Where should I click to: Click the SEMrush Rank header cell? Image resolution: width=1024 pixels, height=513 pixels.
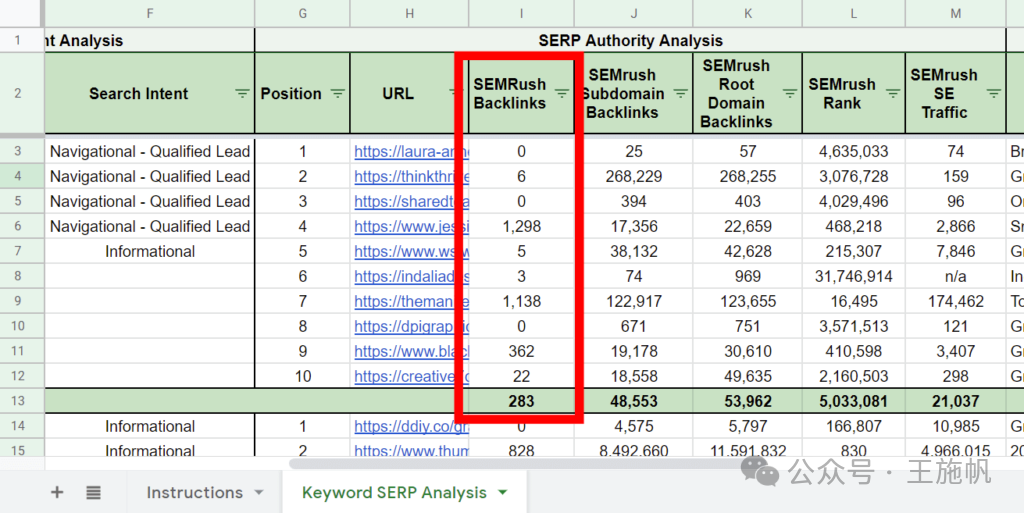coord(854,93)
